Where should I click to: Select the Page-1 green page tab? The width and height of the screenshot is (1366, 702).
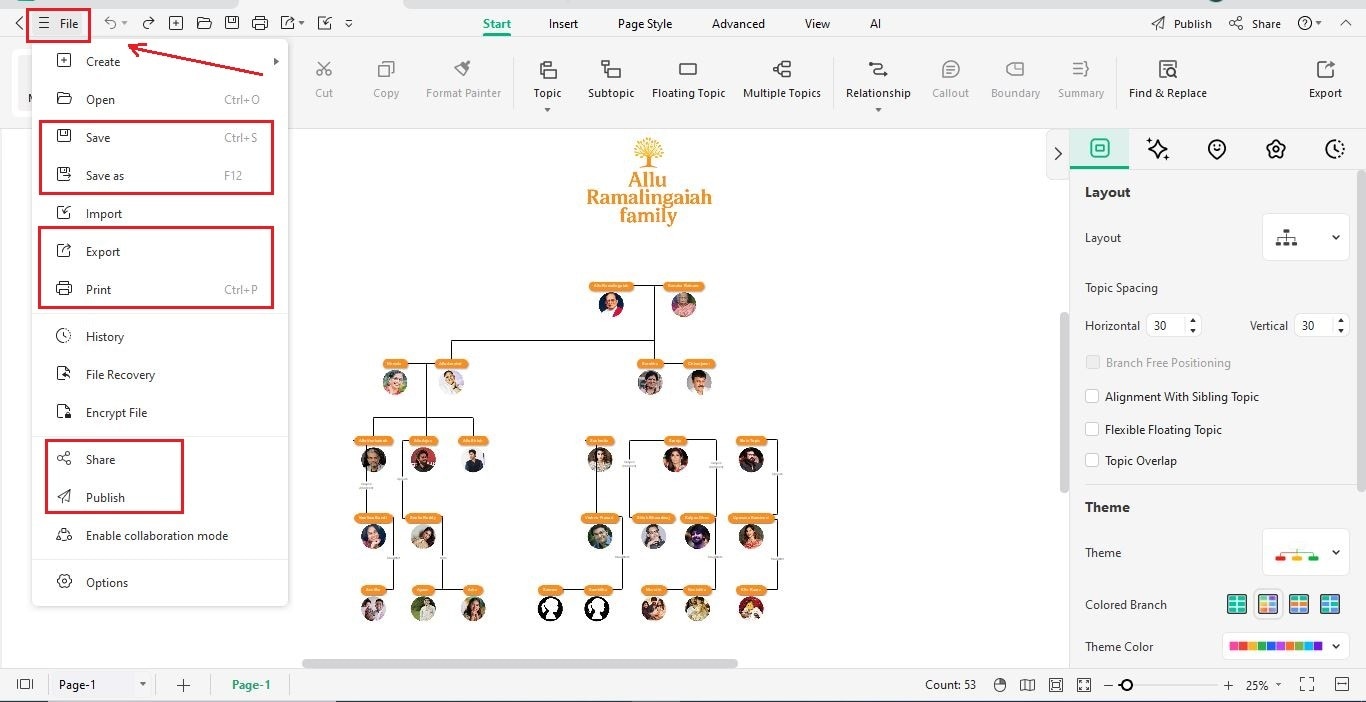(x=251, y=685)
